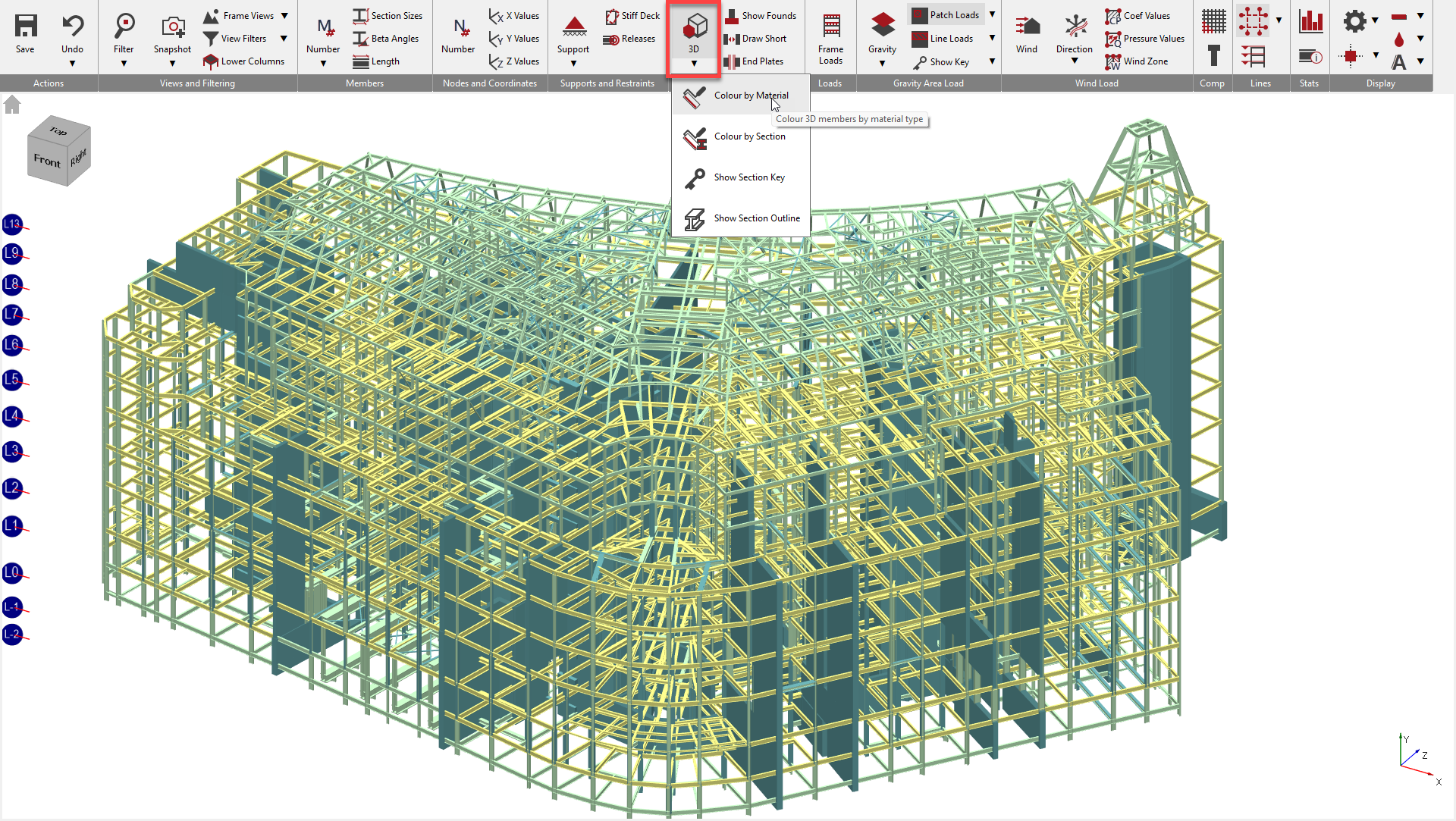Click the Frame Views icon

coord(211,16)
